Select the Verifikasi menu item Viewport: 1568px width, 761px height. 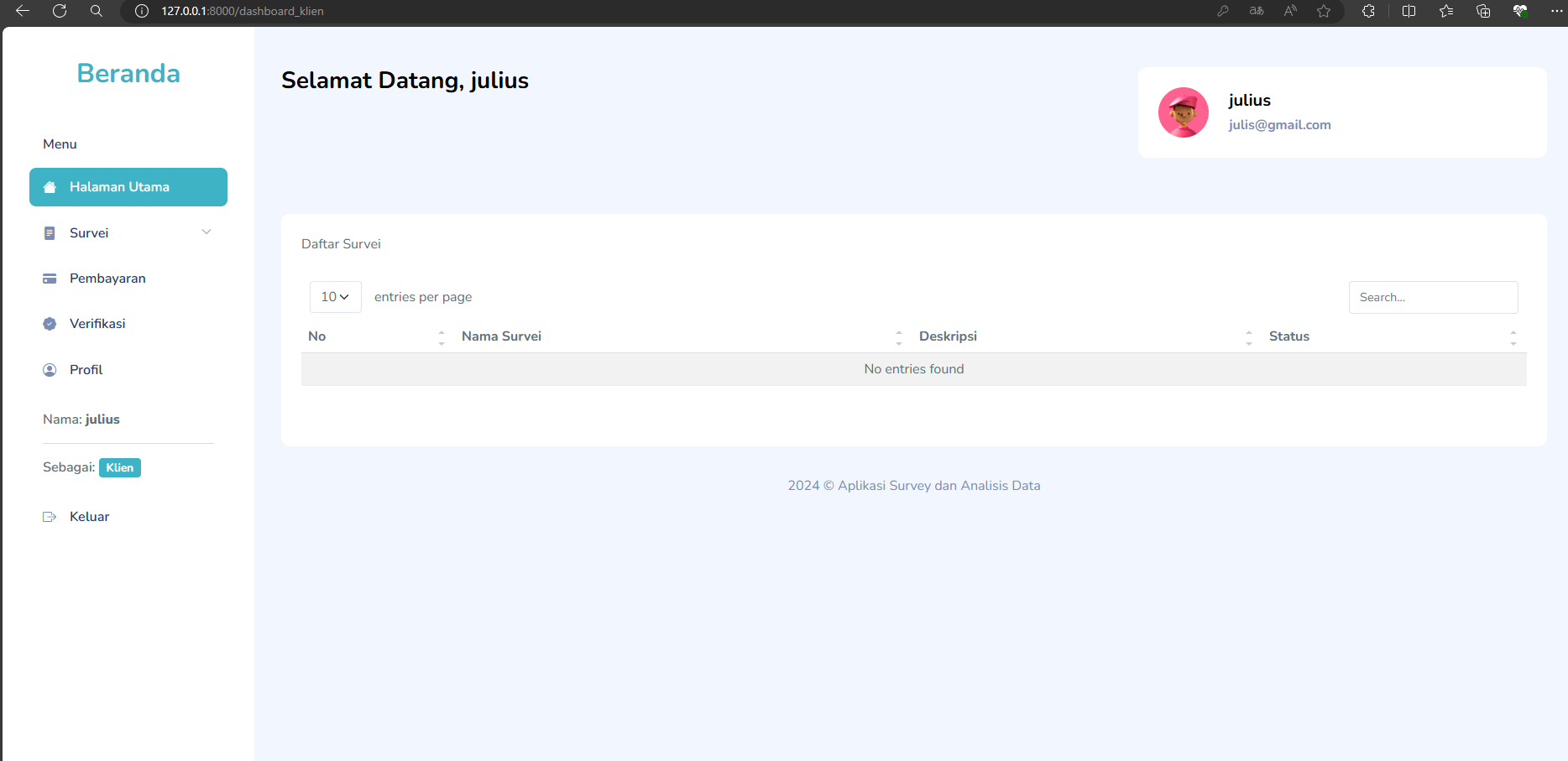click(97, 324)
